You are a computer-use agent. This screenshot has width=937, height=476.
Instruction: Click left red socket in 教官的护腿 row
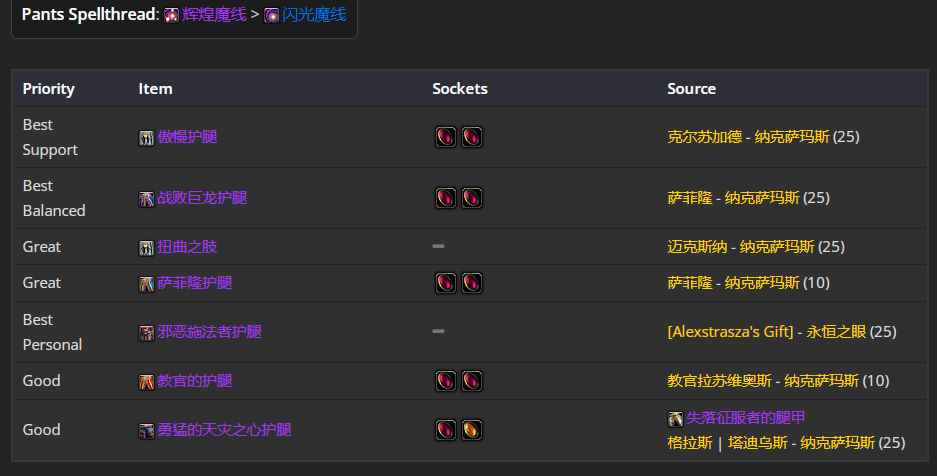(x=446, y=381)
